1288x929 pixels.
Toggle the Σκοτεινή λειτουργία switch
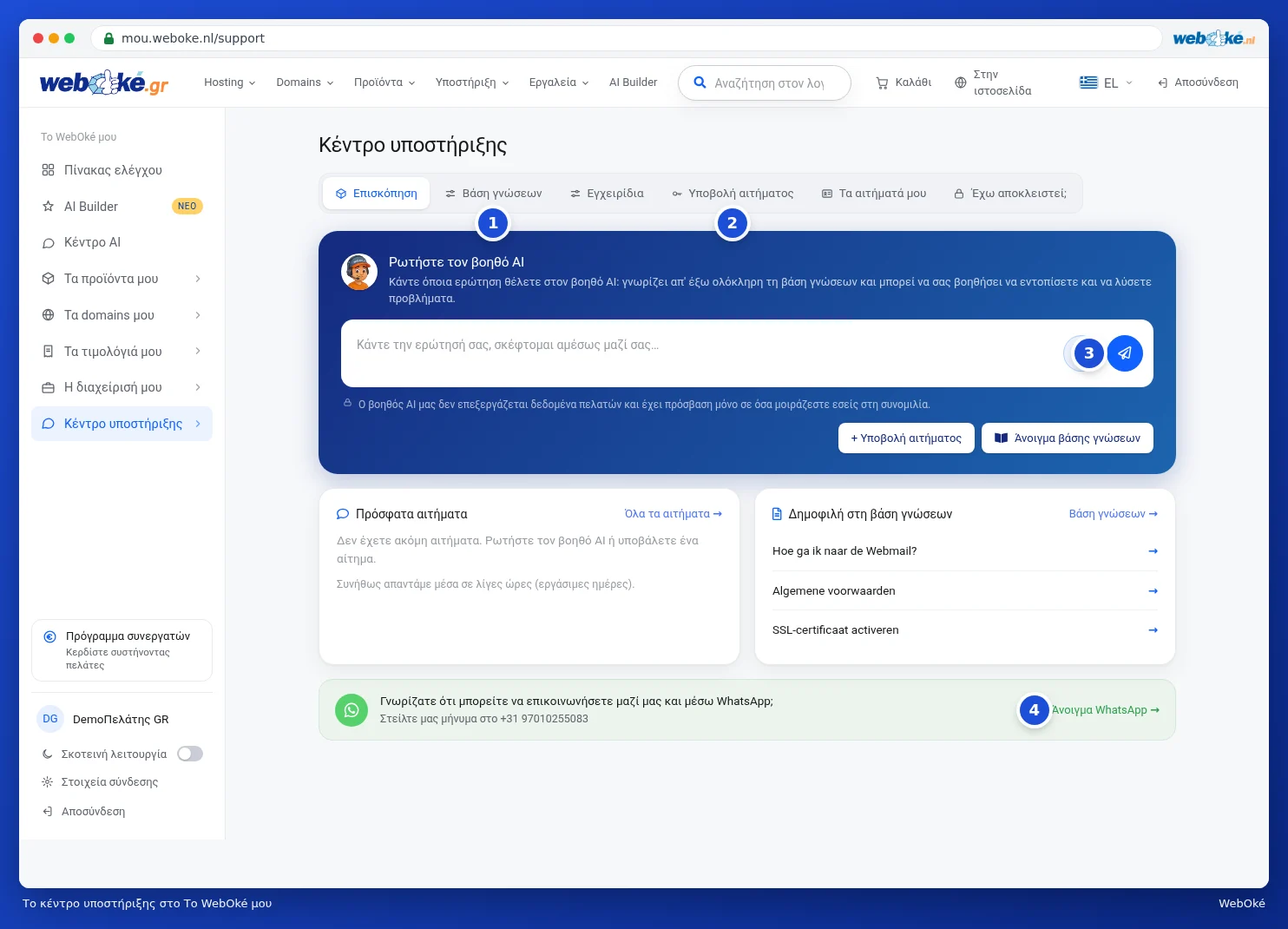pyautogui.click(x=190, y=754)
